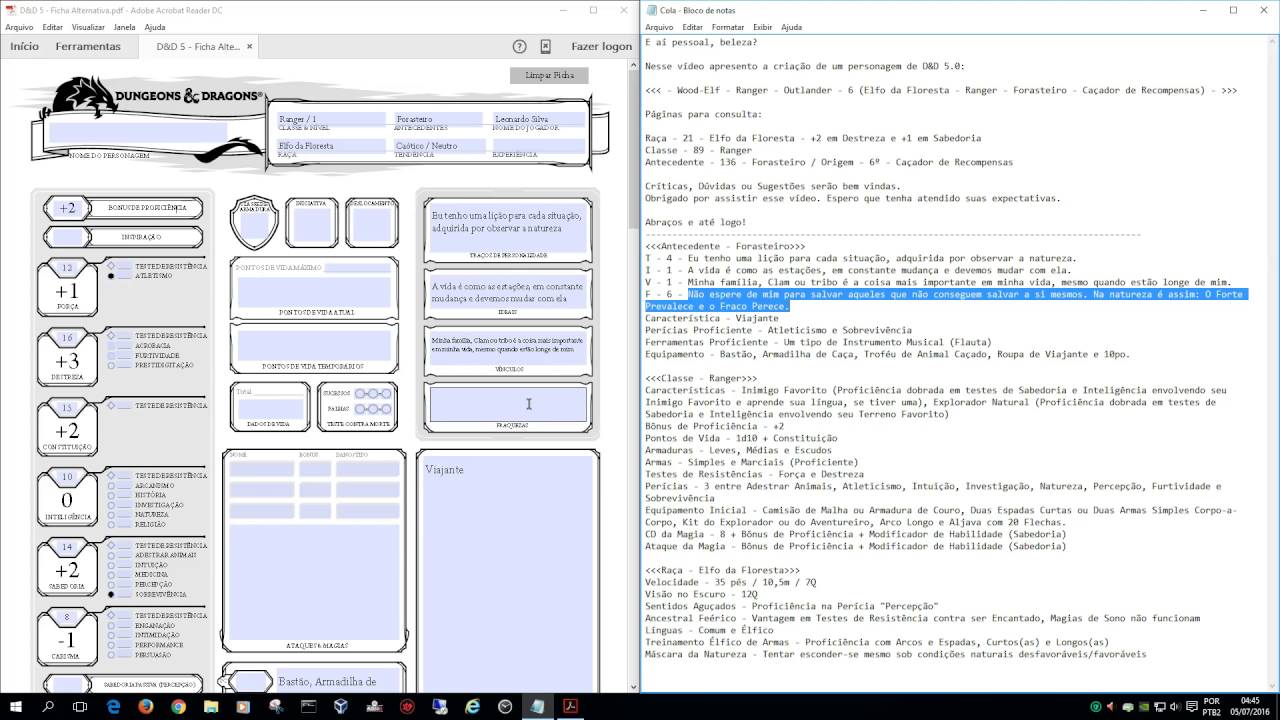Open Visualizar menu in Acrobat Reader

(x=88, y=27)
